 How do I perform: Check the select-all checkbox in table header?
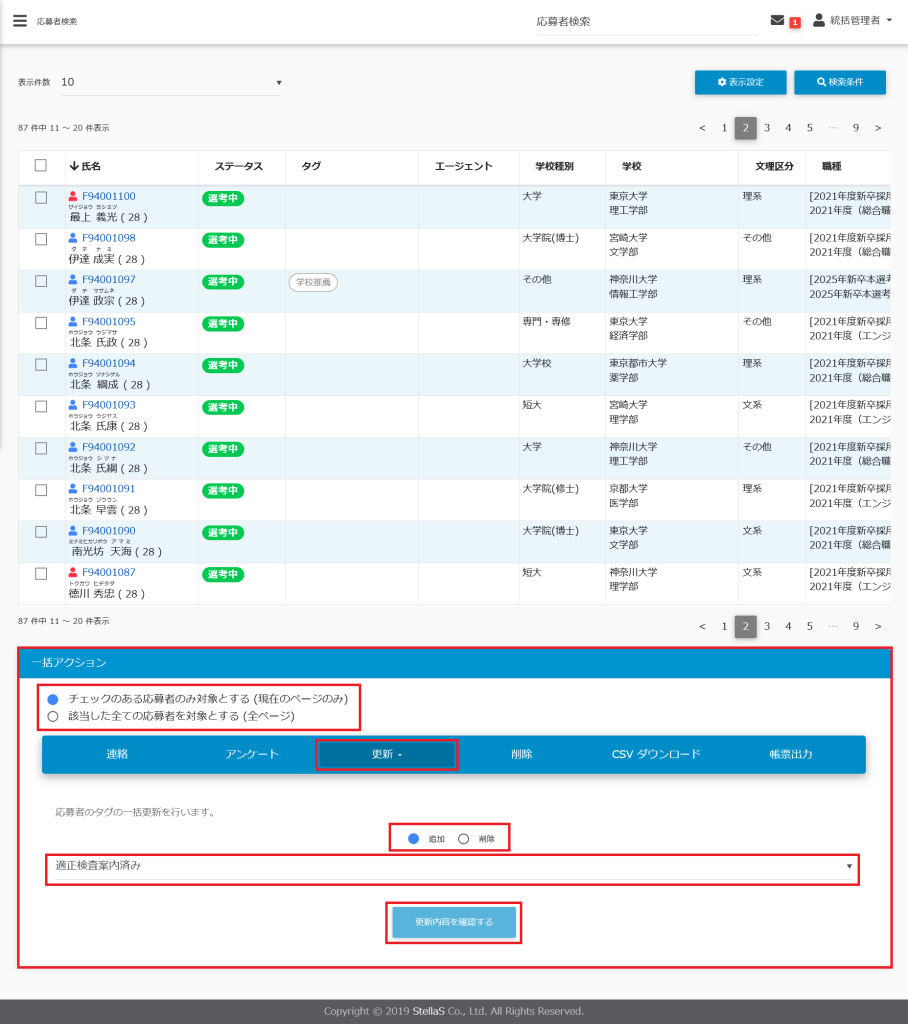pos(41,166)
